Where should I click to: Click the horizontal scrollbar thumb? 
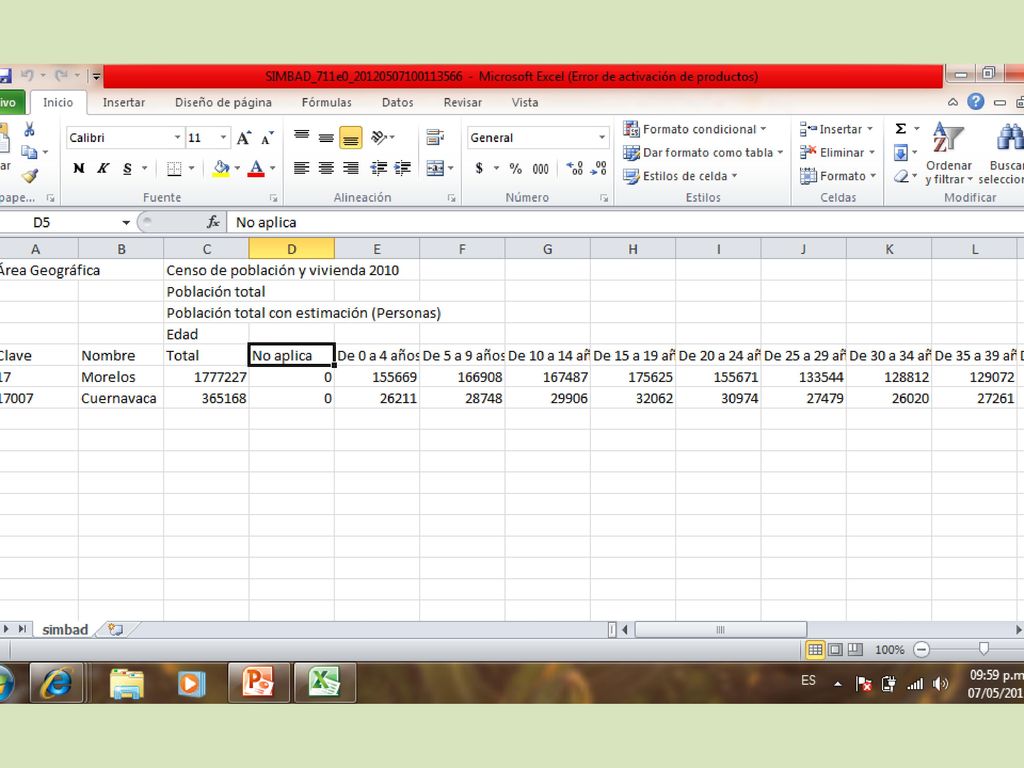tap(721, 630)
